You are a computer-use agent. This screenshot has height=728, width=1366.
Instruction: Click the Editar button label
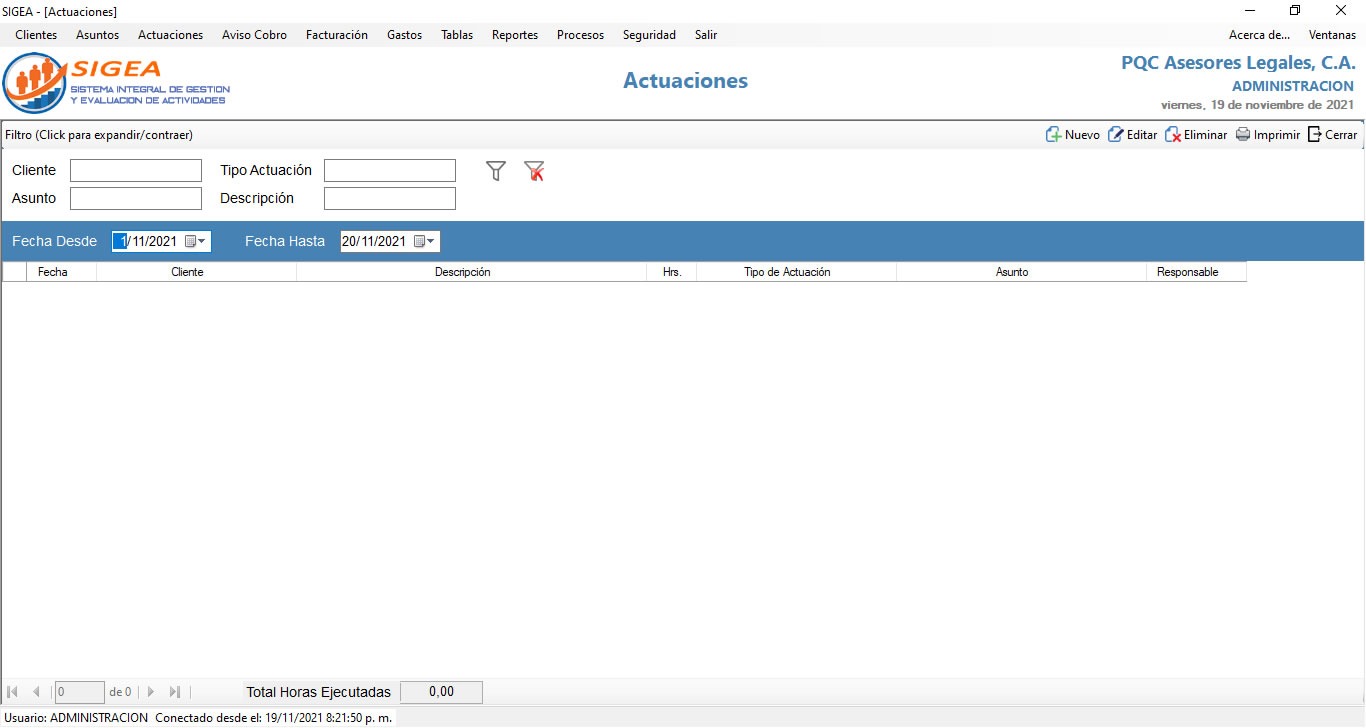point(1142,135)
